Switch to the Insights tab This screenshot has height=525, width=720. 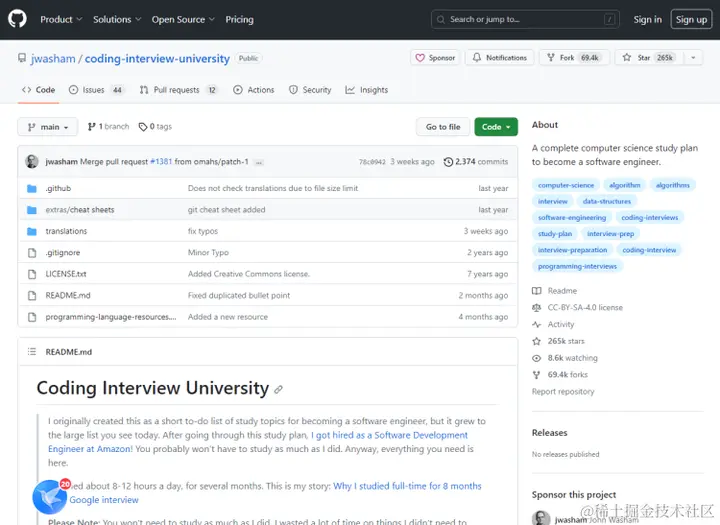[367, 90]
